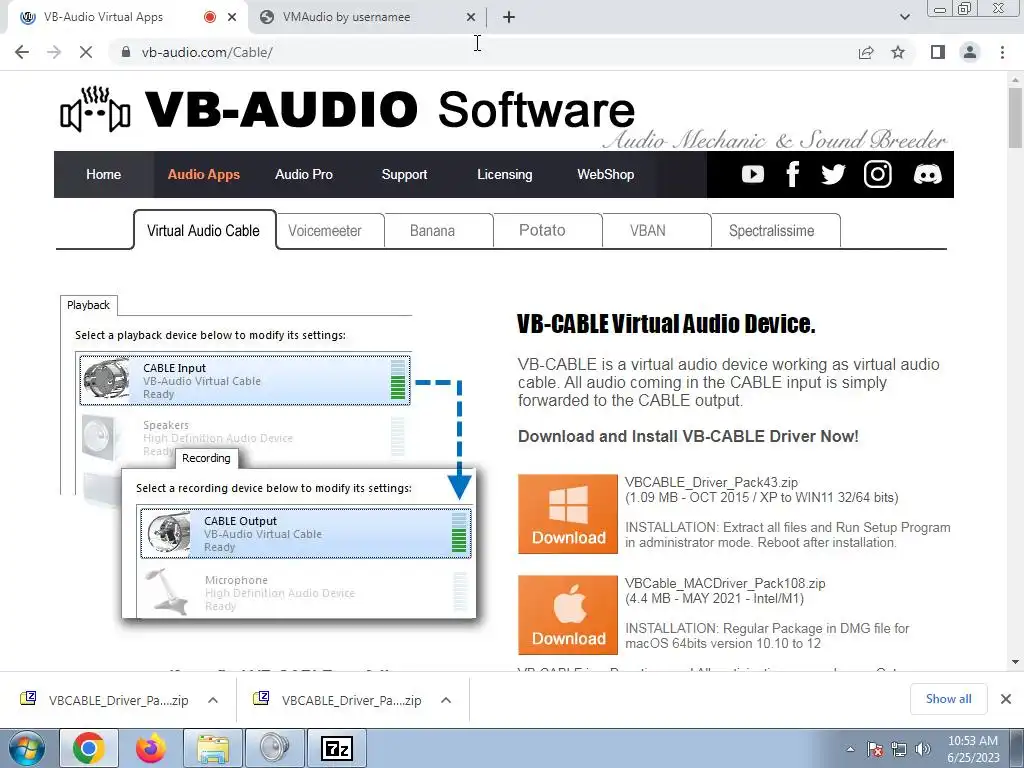The image size is (1024, 768).
Task: Close the VB-Audio Virtual Apps tab
Action: point(232,17)
